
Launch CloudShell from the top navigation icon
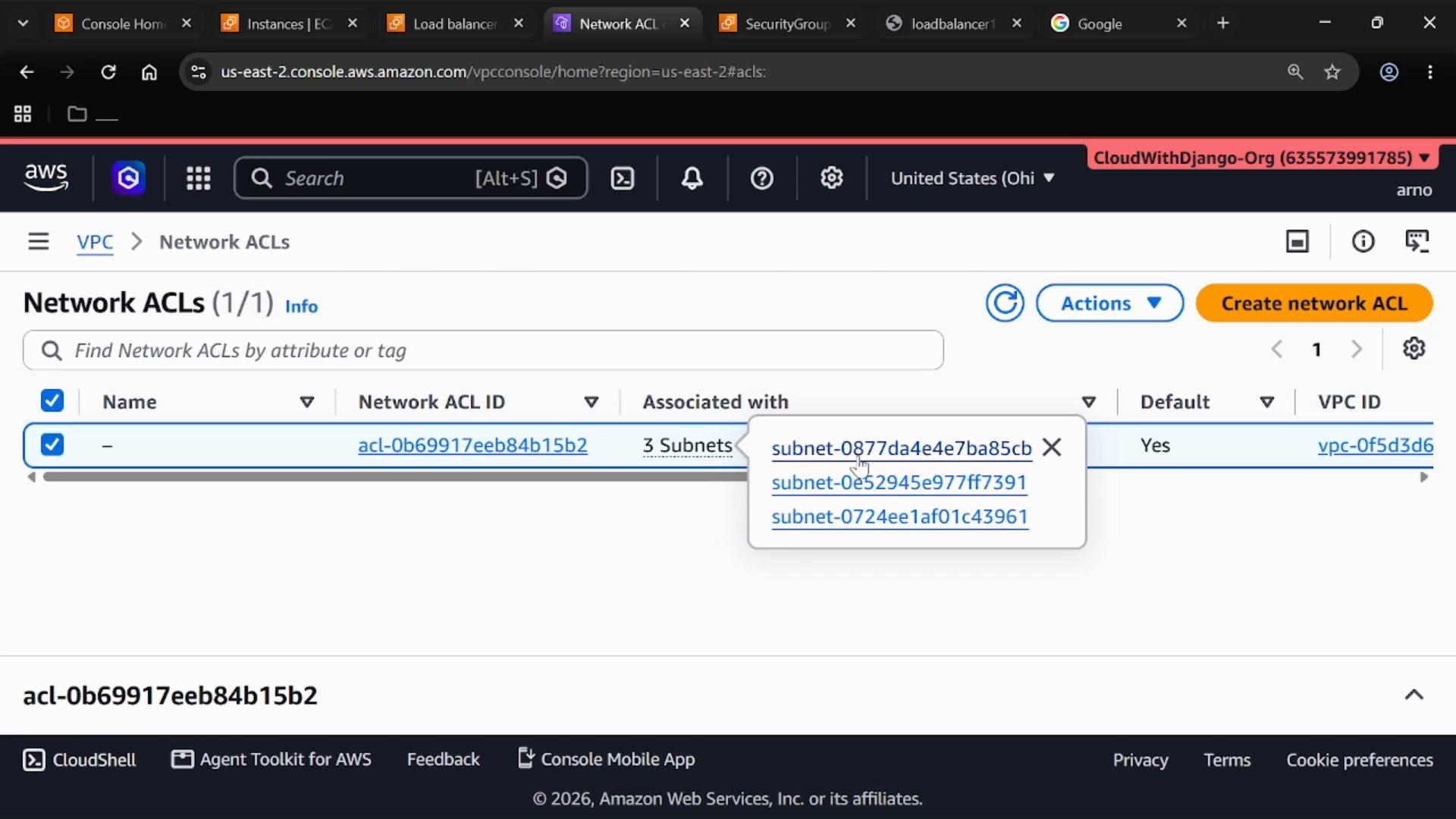point(623,178)
